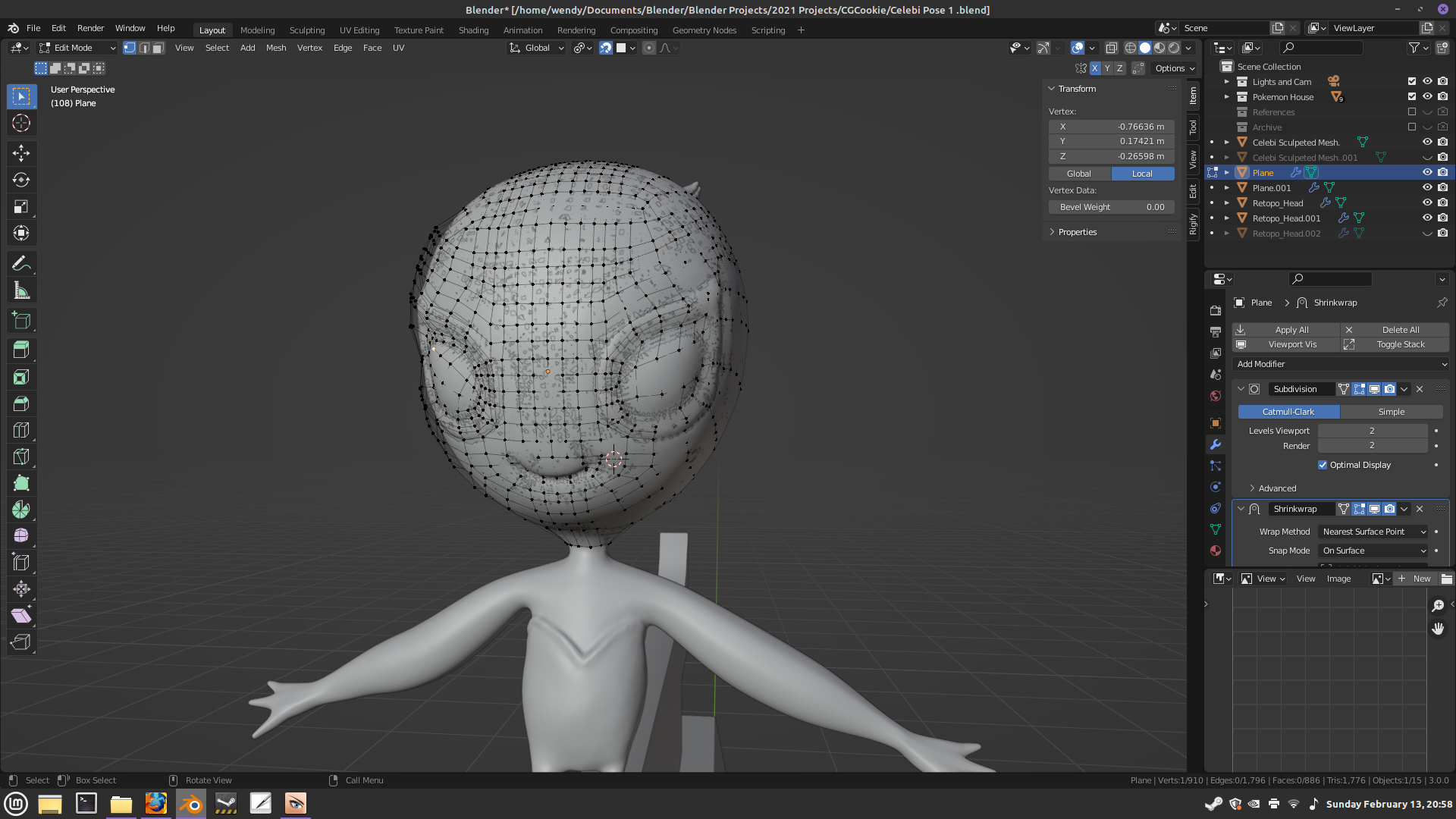Select the Scale tool in toolbar

coord(21,206)
